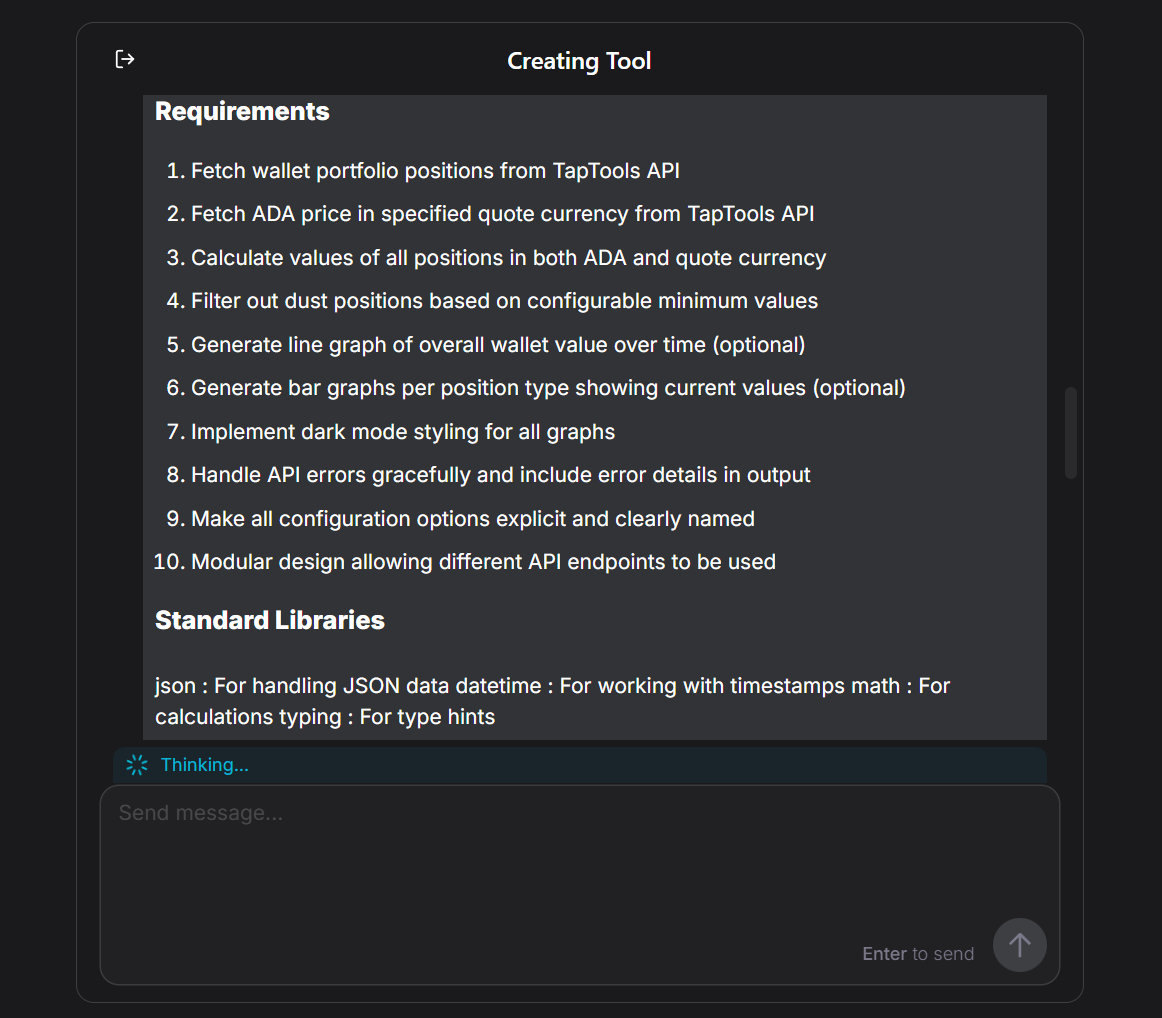Click the Generate line graph requirement

[498, 345]
